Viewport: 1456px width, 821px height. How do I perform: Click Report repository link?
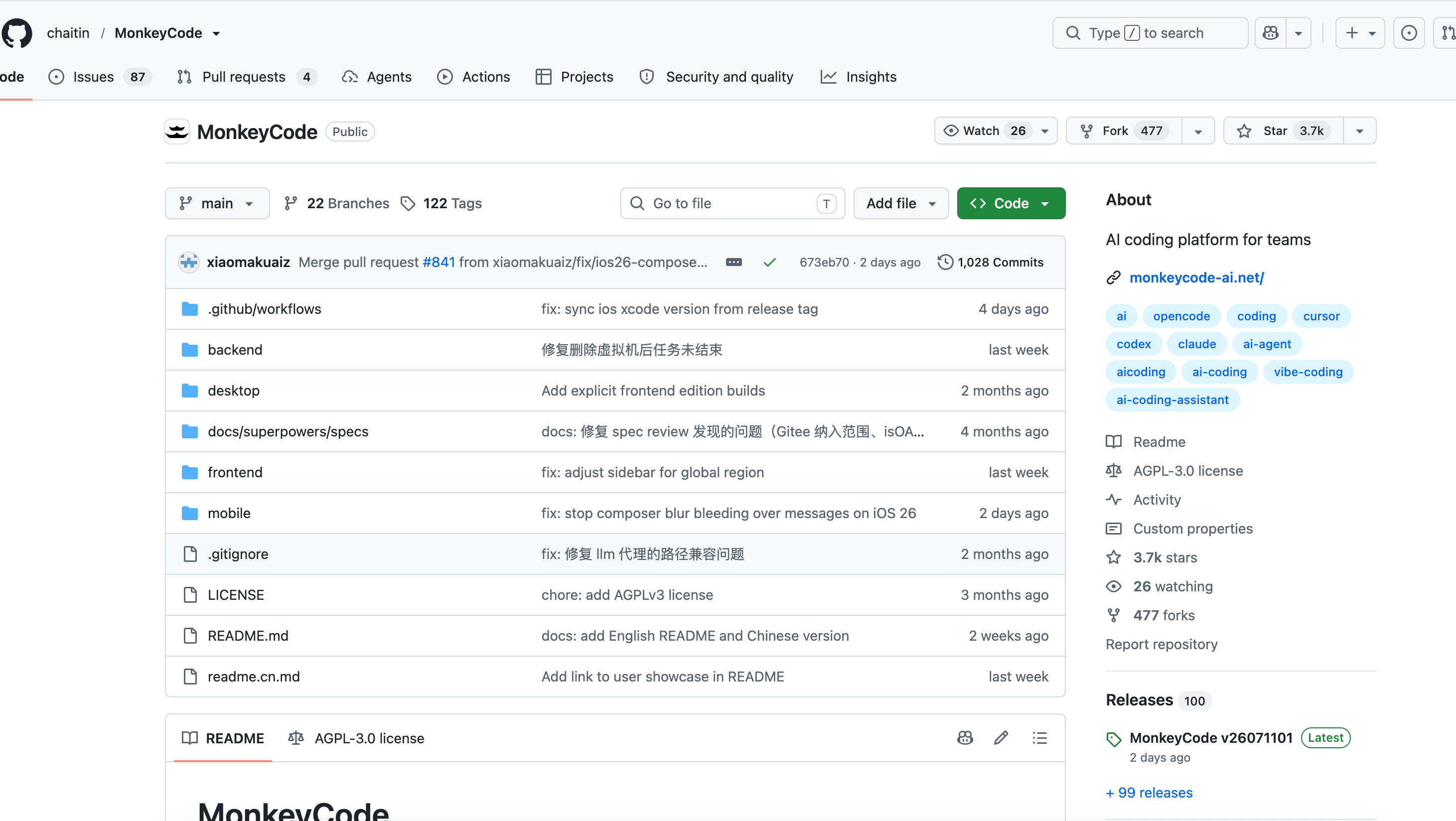click(1162, 644)
